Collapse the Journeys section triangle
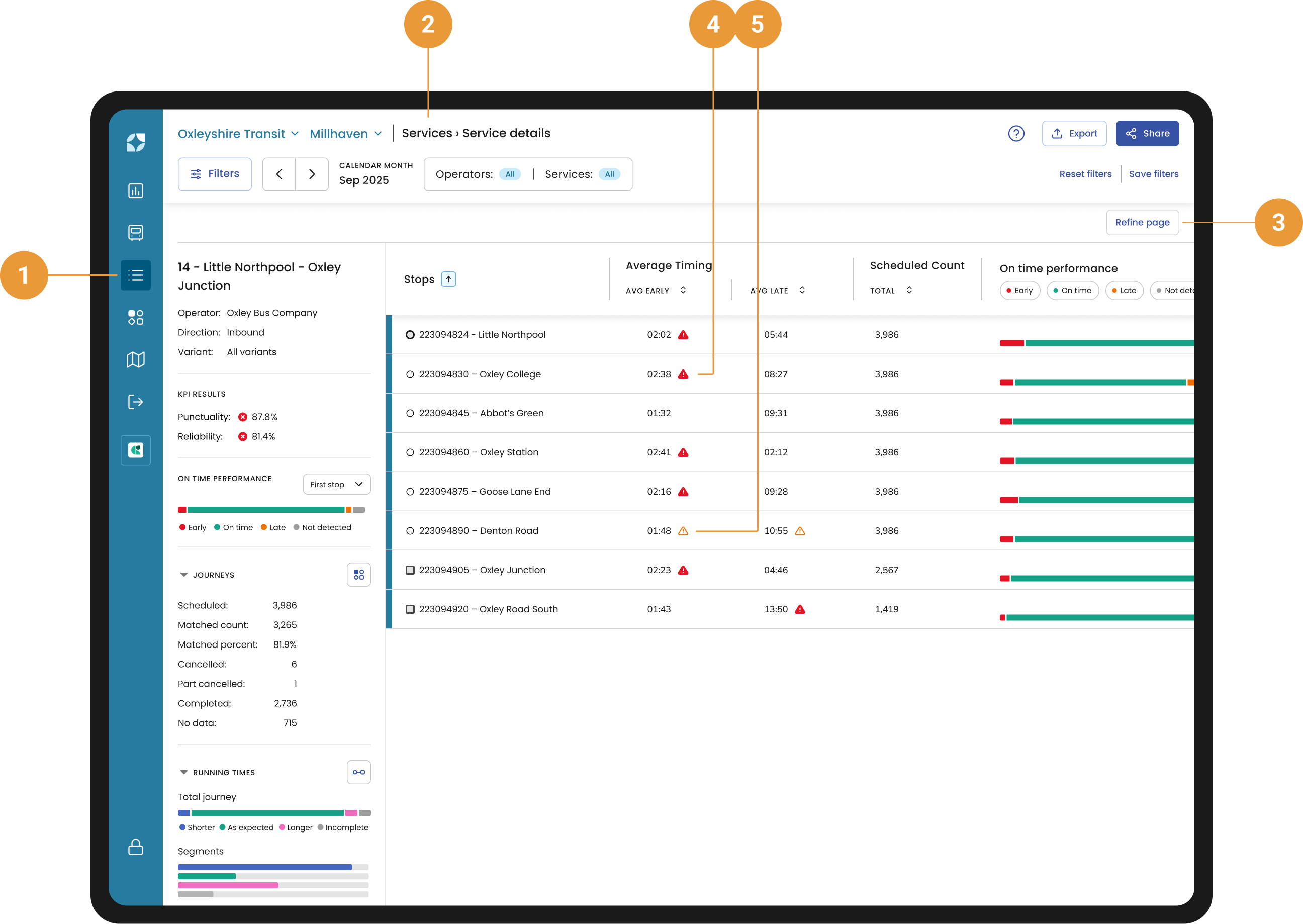1303x924 pixels. click(184, 575)
